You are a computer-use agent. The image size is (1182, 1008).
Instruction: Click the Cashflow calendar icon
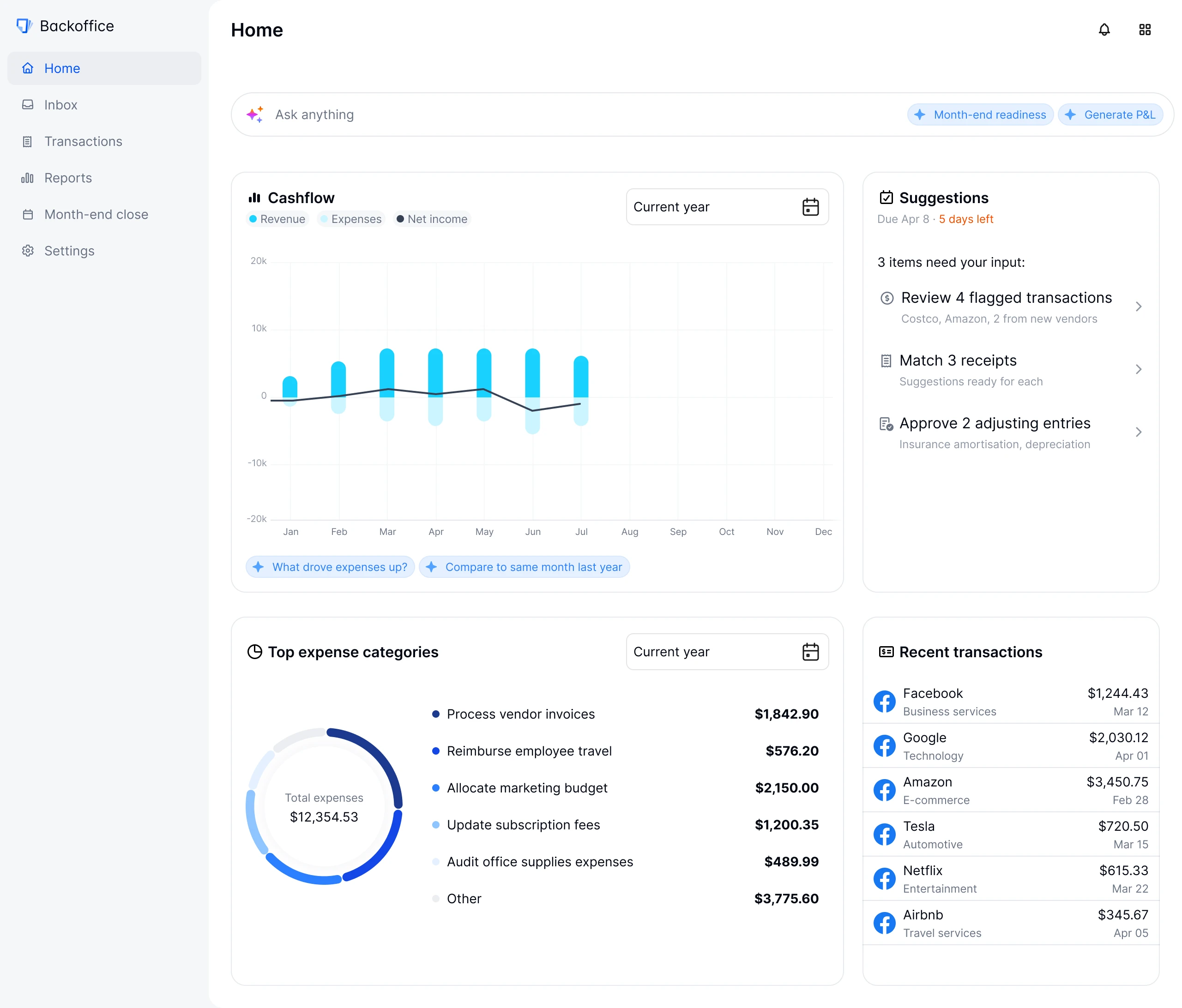[x=810, y=207]
